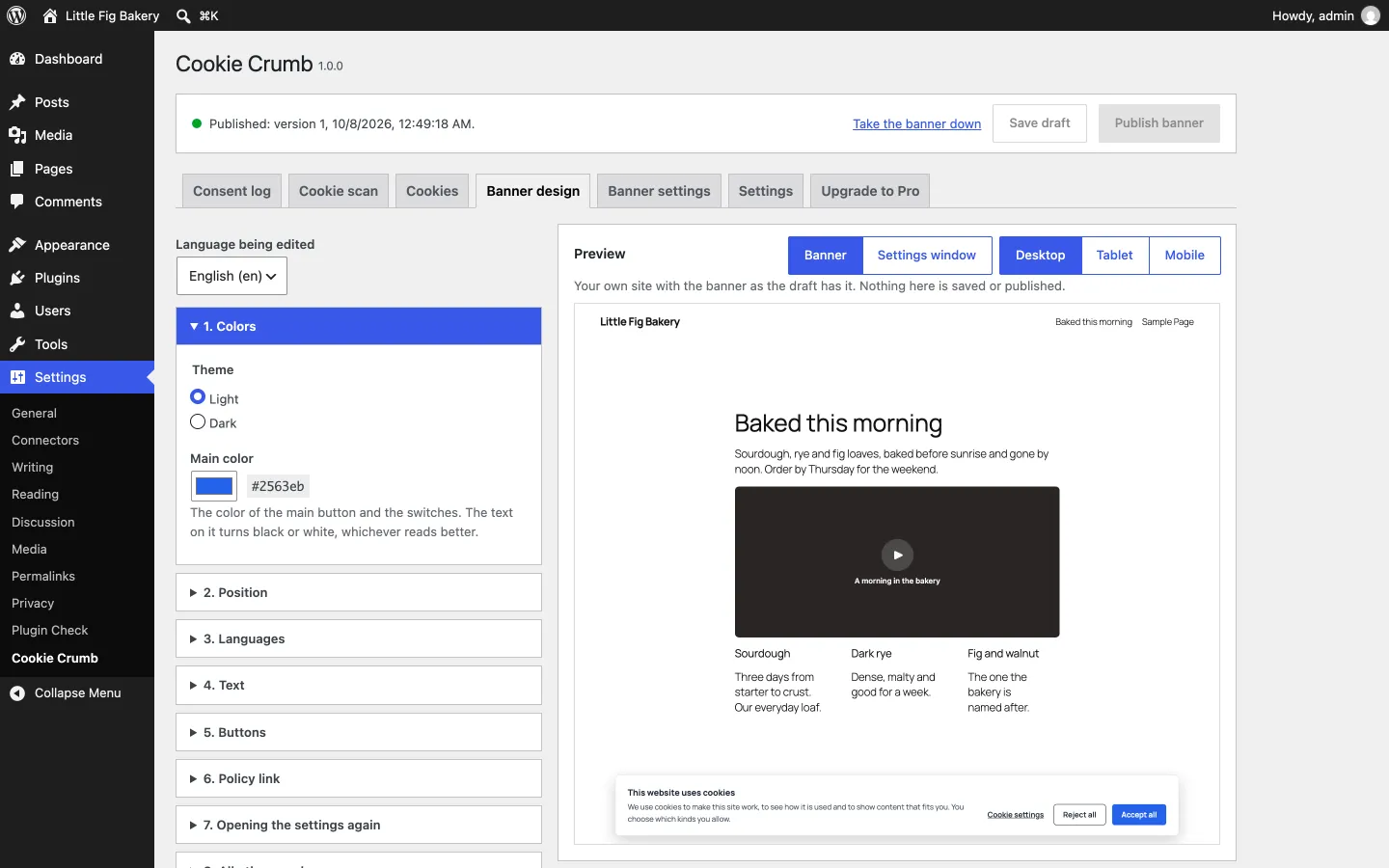Select the Banner design tab
This screenshot has height=868, width=1389.
coord(533,191)
